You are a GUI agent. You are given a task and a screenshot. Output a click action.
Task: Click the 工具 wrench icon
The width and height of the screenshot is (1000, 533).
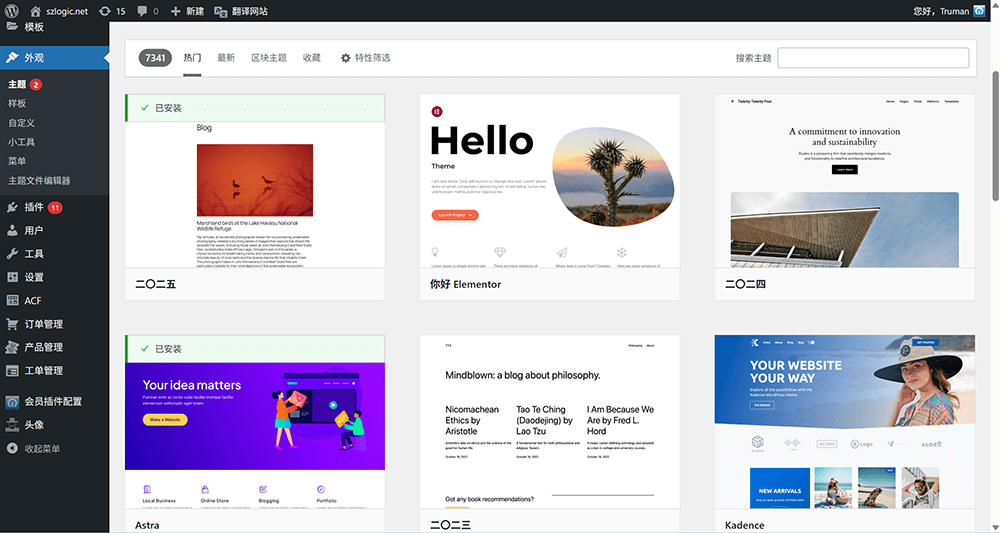click(x=12, y=254)
